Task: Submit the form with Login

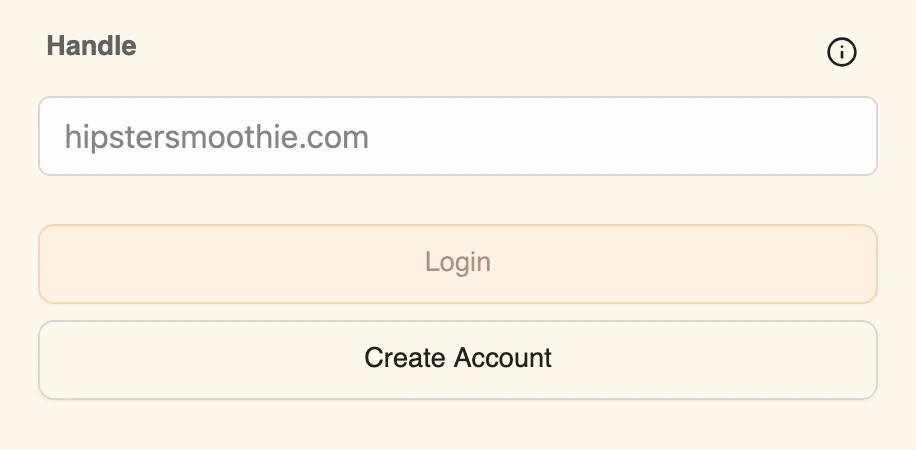Action: (458, 263)
